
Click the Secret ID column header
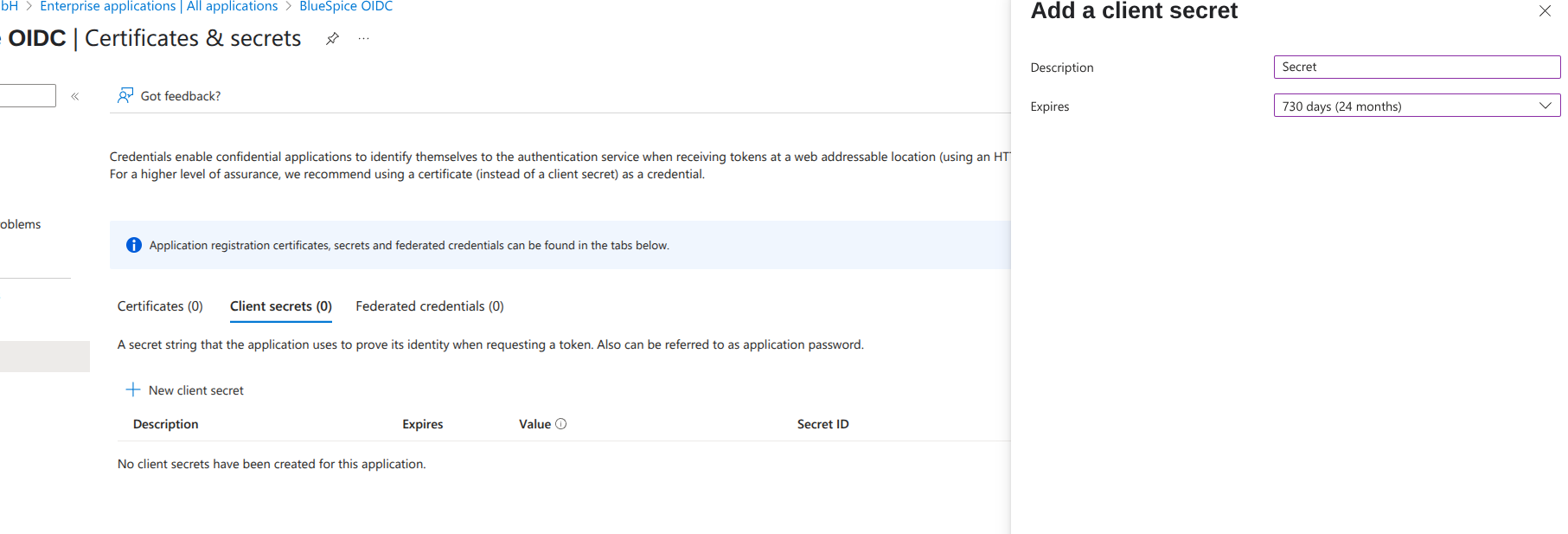[822, 424]
